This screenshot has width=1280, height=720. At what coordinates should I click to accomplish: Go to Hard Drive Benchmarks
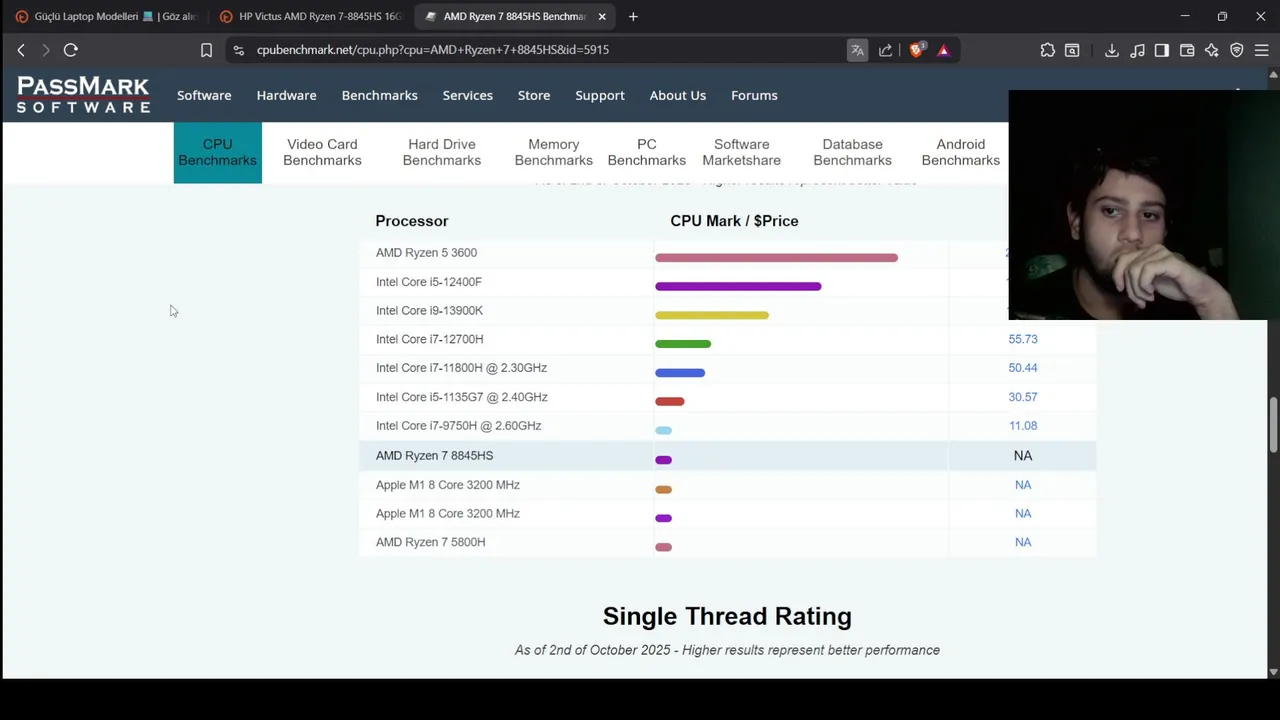441,152
